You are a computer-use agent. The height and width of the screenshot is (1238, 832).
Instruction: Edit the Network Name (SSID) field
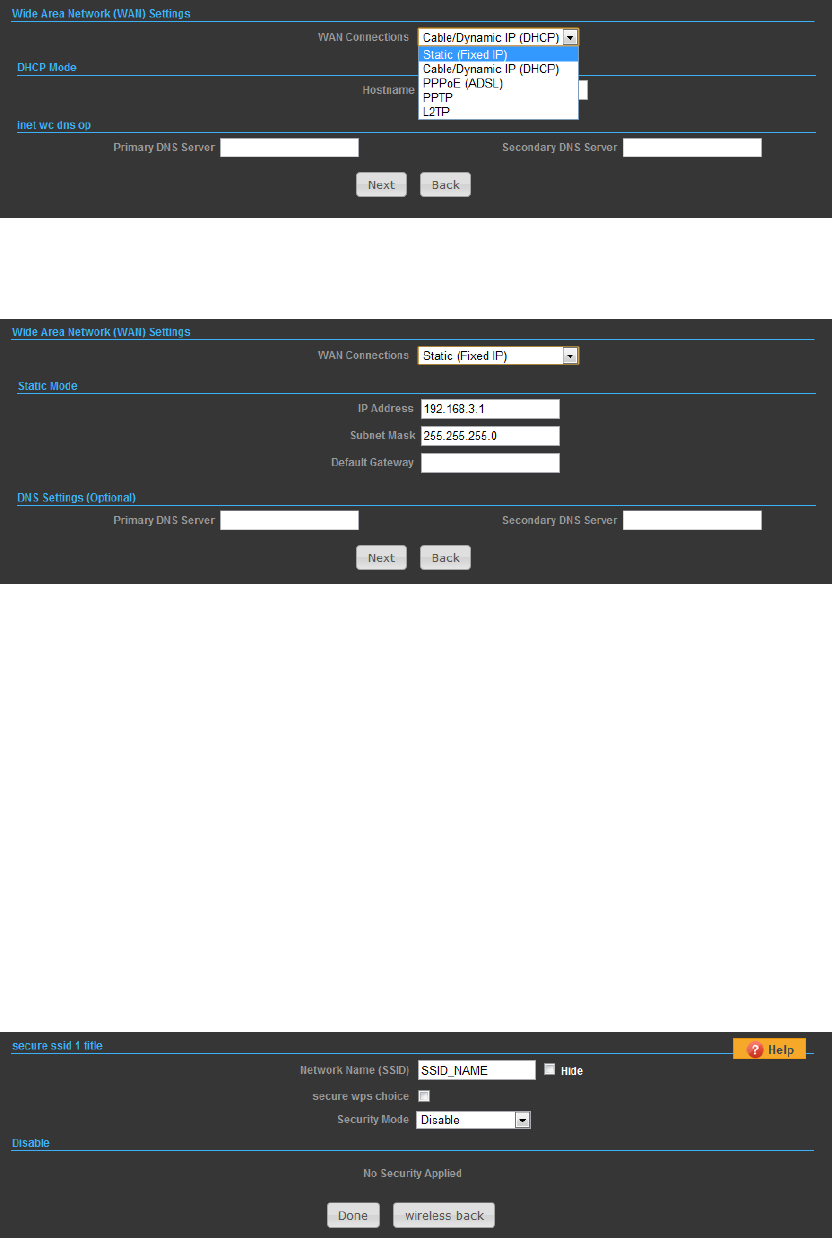477,1070
